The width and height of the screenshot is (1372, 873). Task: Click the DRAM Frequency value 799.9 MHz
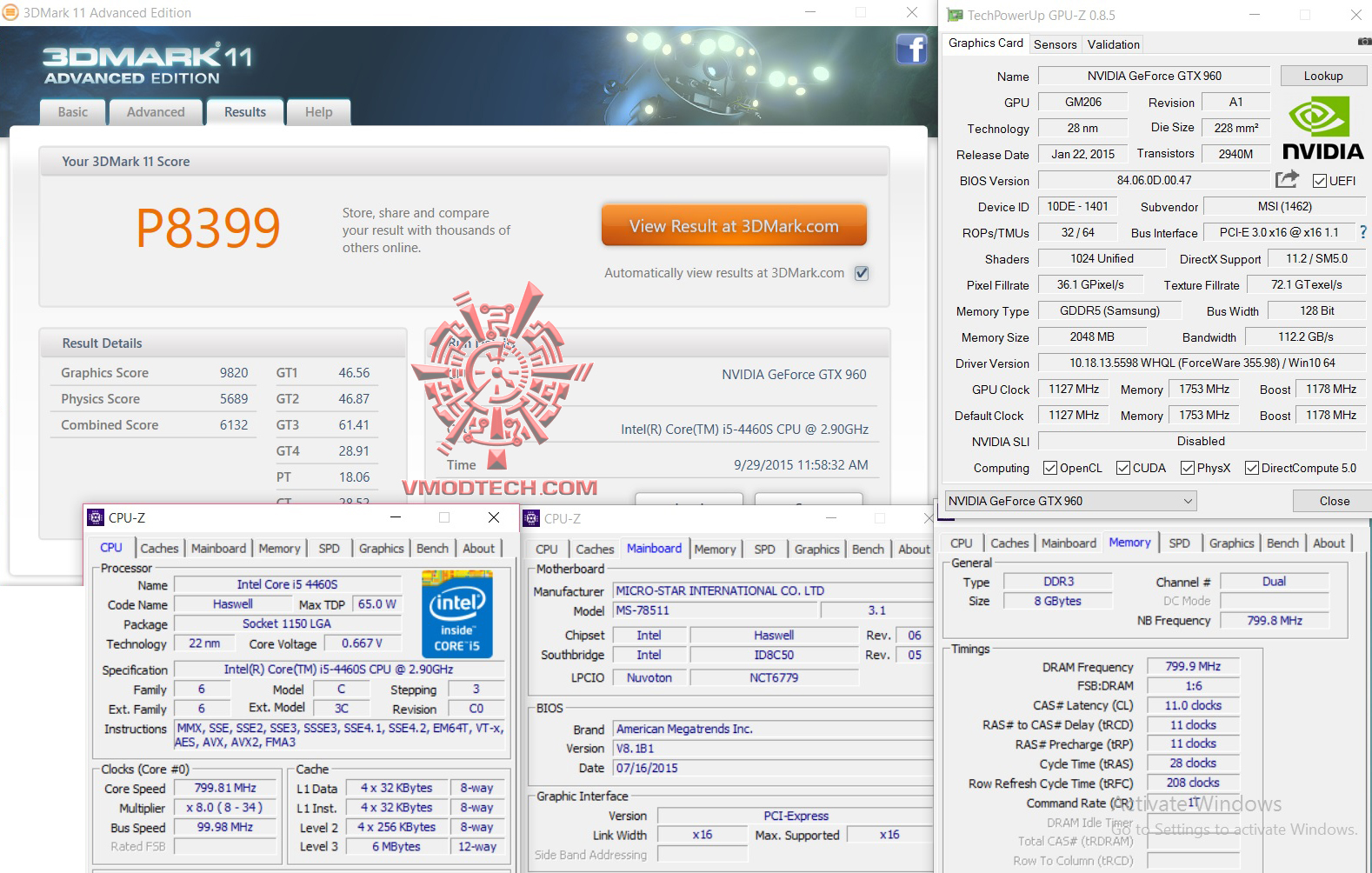1193,667
